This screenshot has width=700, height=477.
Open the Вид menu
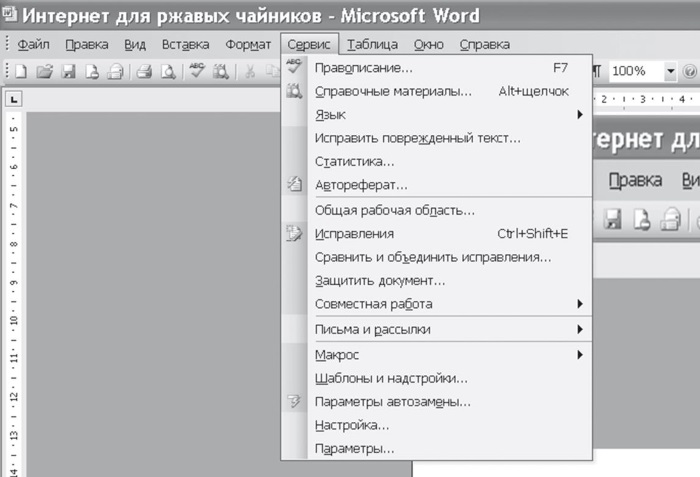tap(135, 45)
